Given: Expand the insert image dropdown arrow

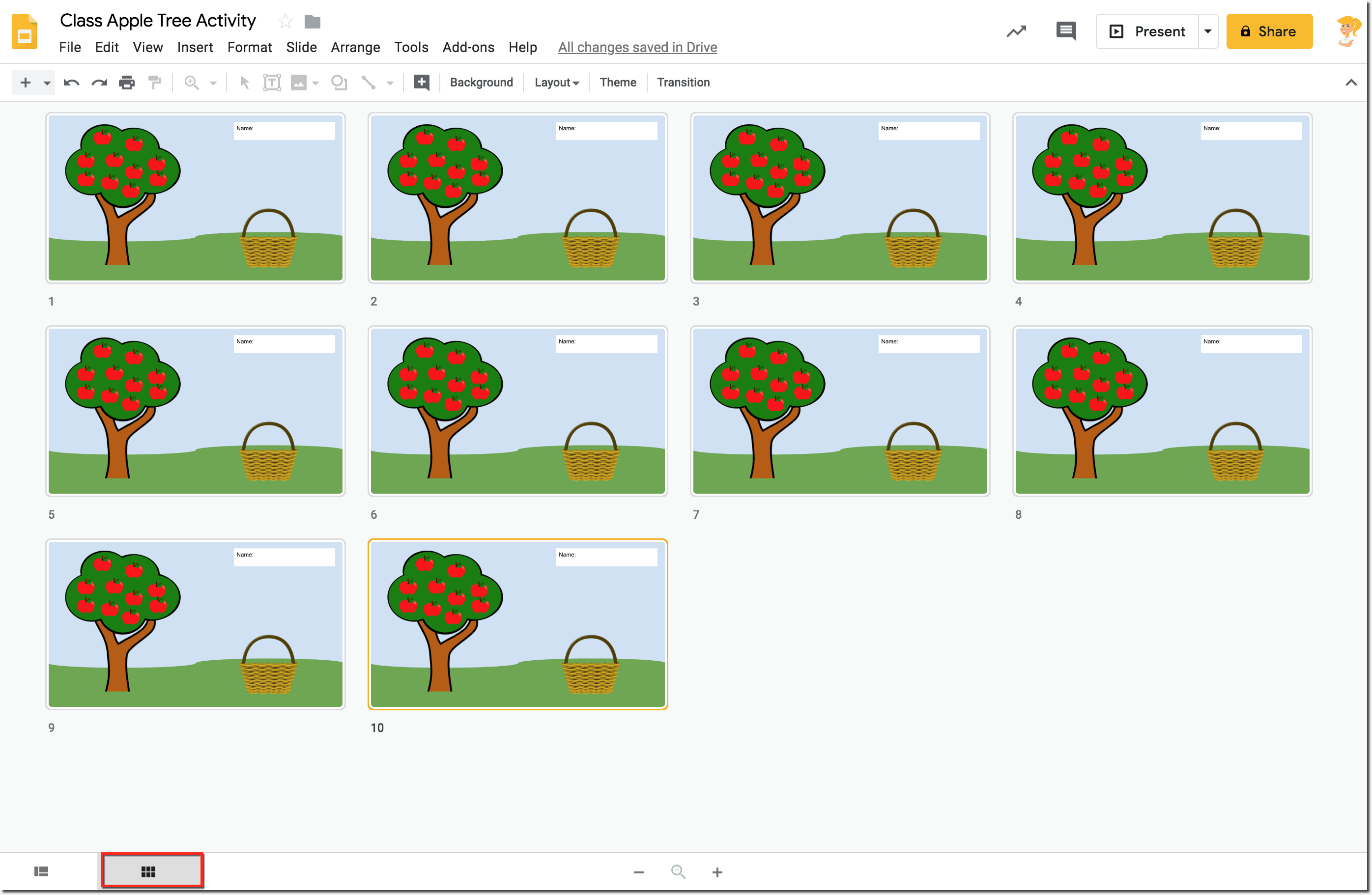Looking at the screenshot, I should click(315, 83).
